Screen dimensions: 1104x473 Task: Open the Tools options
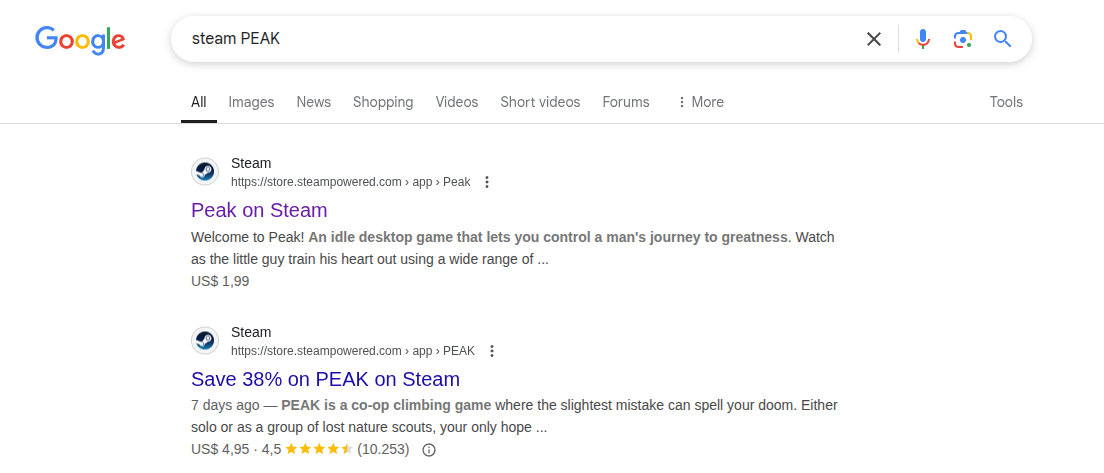click(1005, 102)
